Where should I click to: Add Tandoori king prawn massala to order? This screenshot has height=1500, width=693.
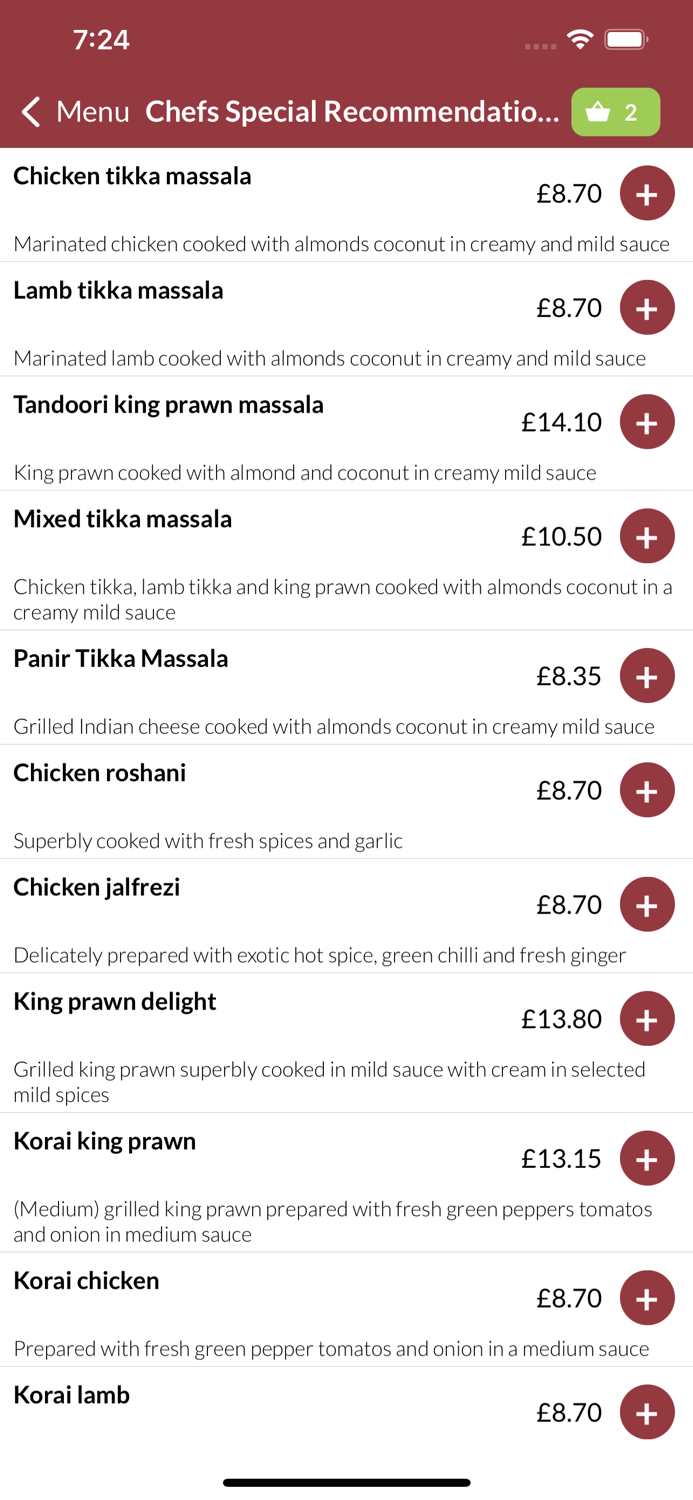click(647, 421)
